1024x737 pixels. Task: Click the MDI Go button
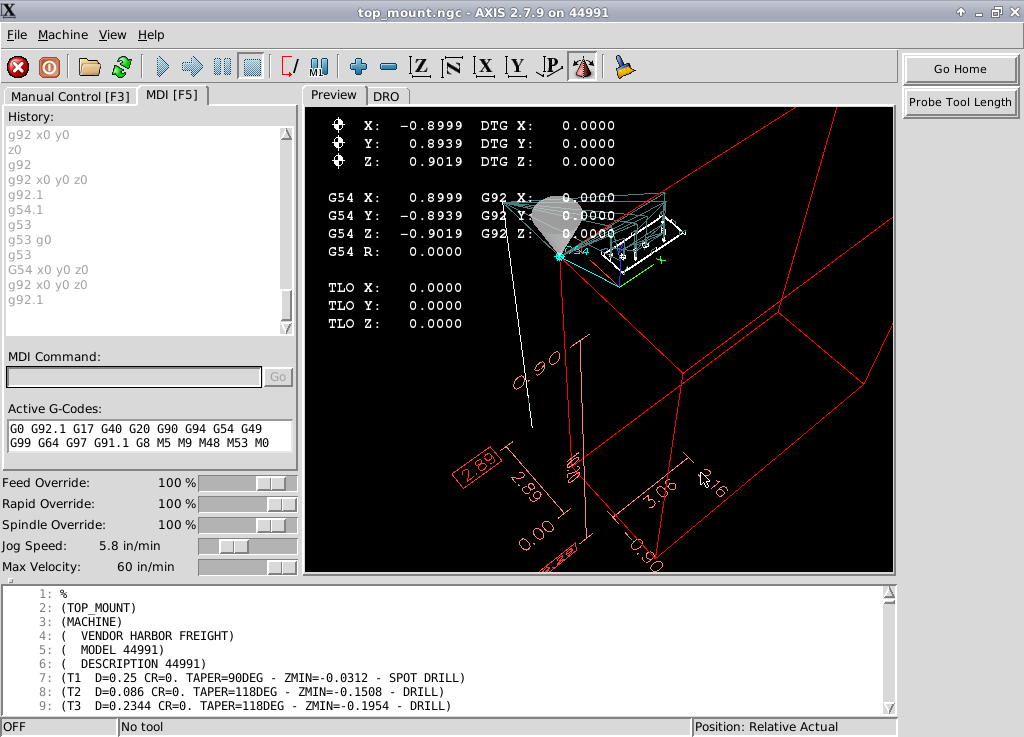tap(278, 377)
